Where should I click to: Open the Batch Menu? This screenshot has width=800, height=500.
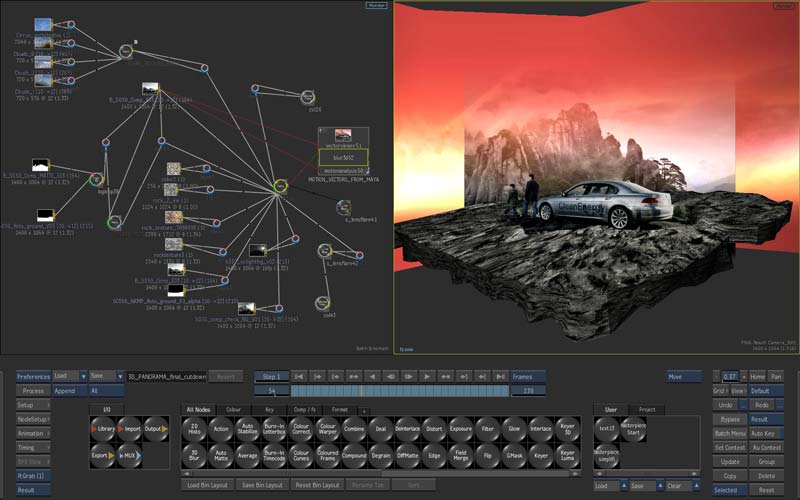730,434
